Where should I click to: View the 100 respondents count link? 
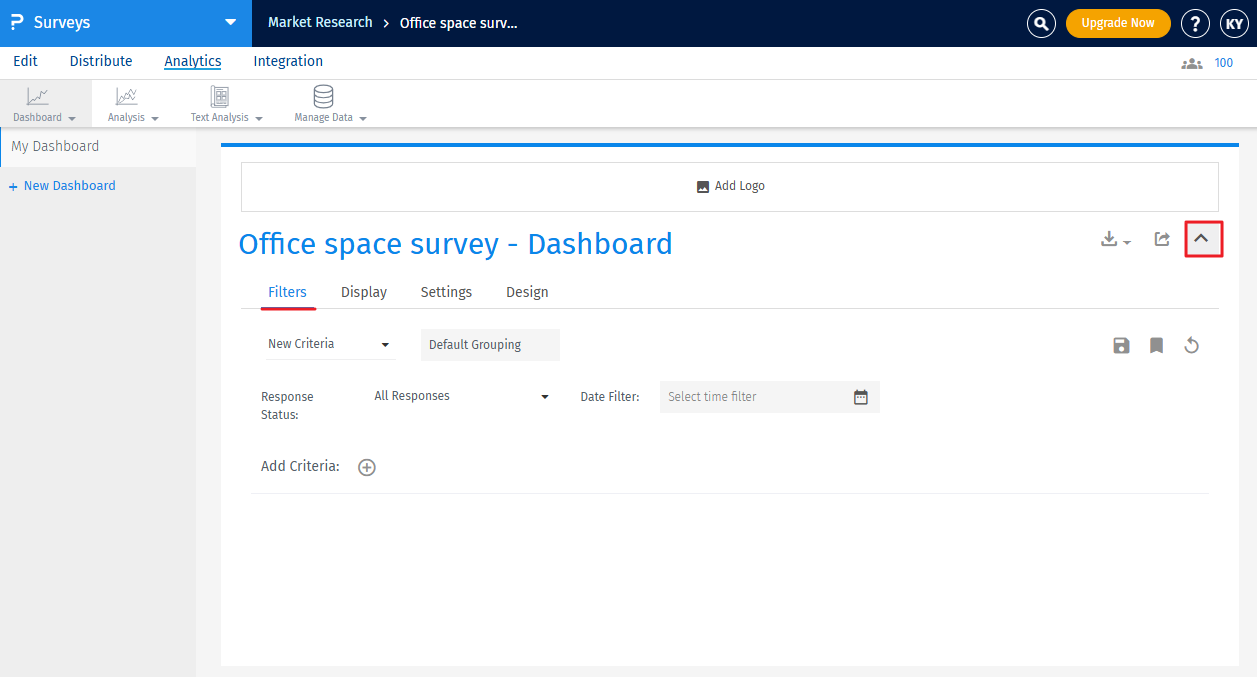[1224, 62]
